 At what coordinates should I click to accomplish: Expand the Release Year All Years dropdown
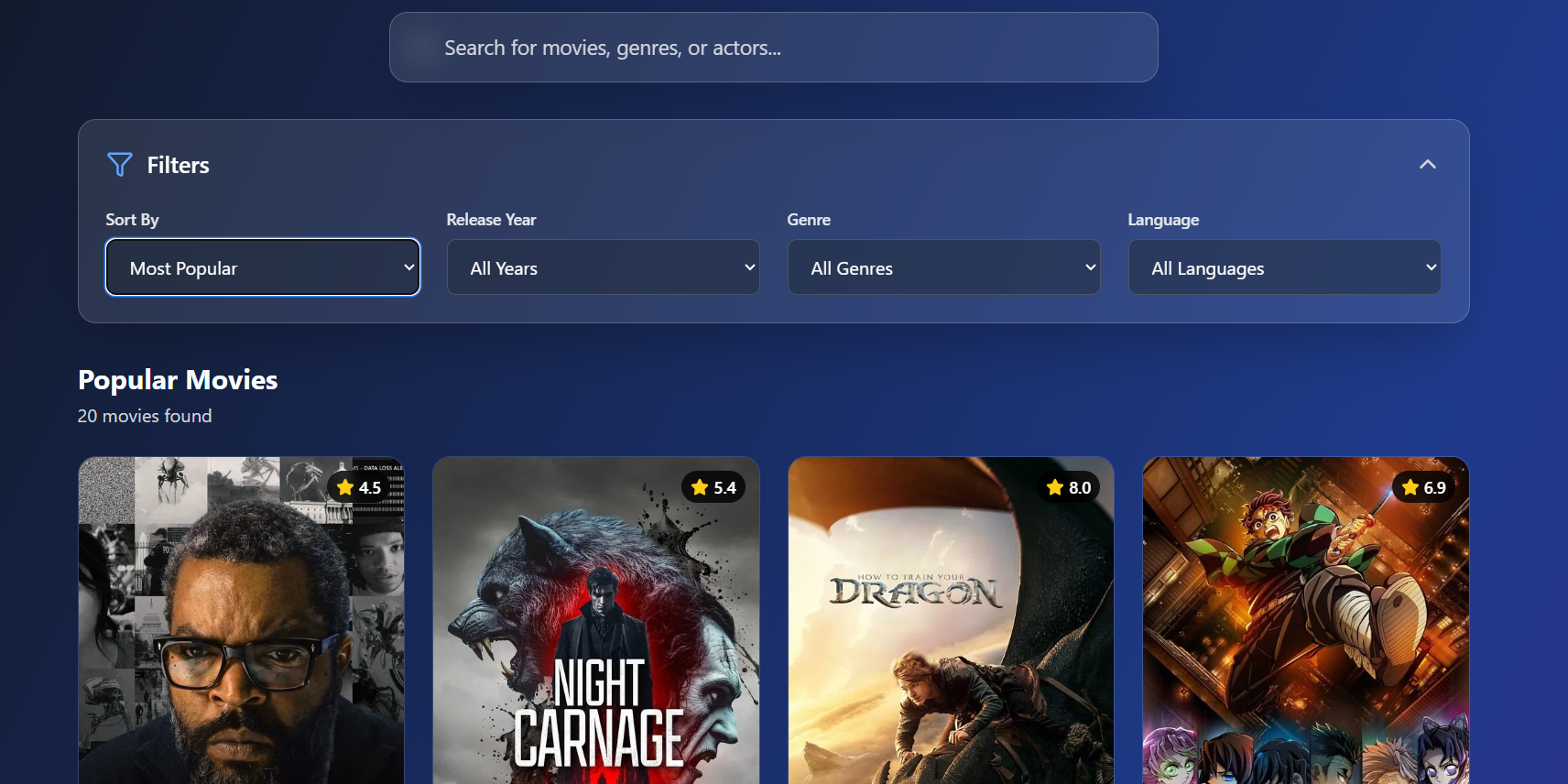click(x=603, y=267)
